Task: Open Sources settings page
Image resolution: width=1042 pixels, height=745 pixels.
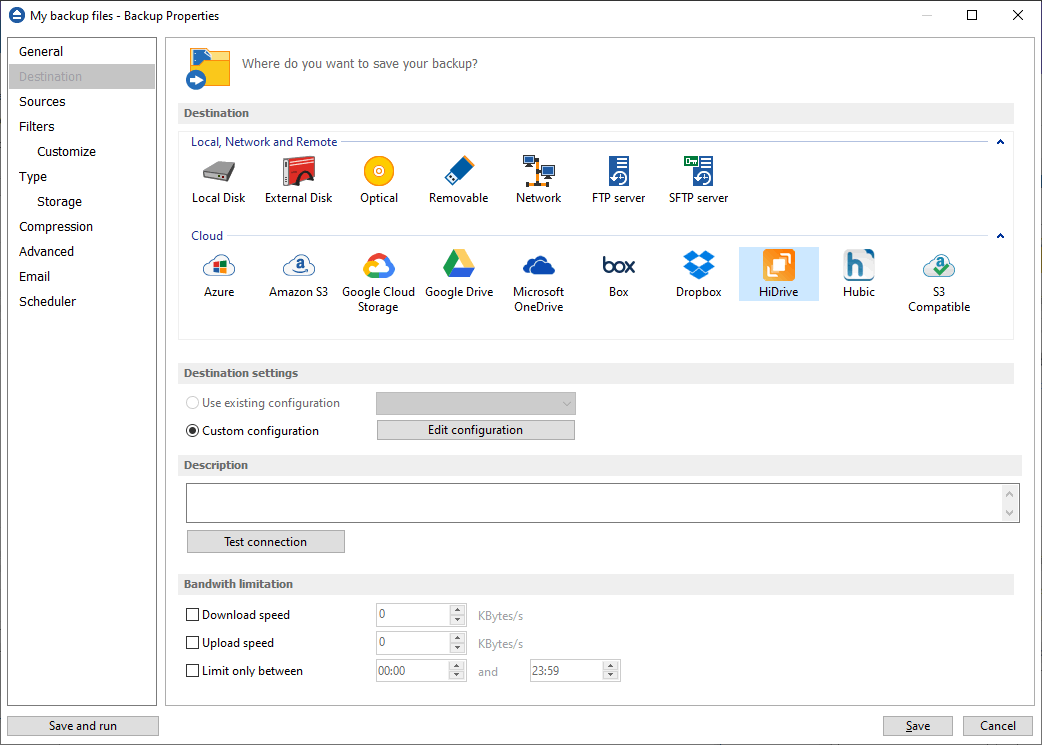Action: [82, 102]
